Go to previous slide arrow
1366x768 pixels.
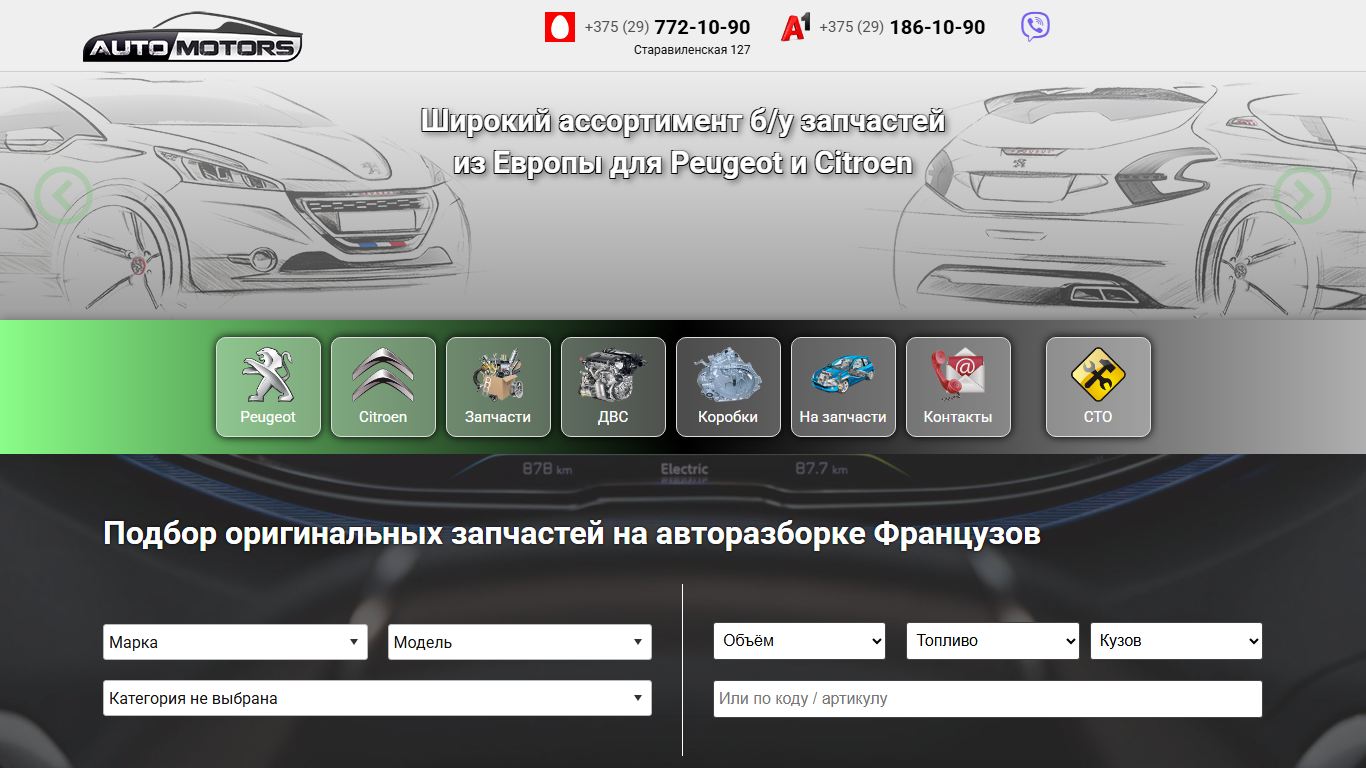(x=63, y=195)
